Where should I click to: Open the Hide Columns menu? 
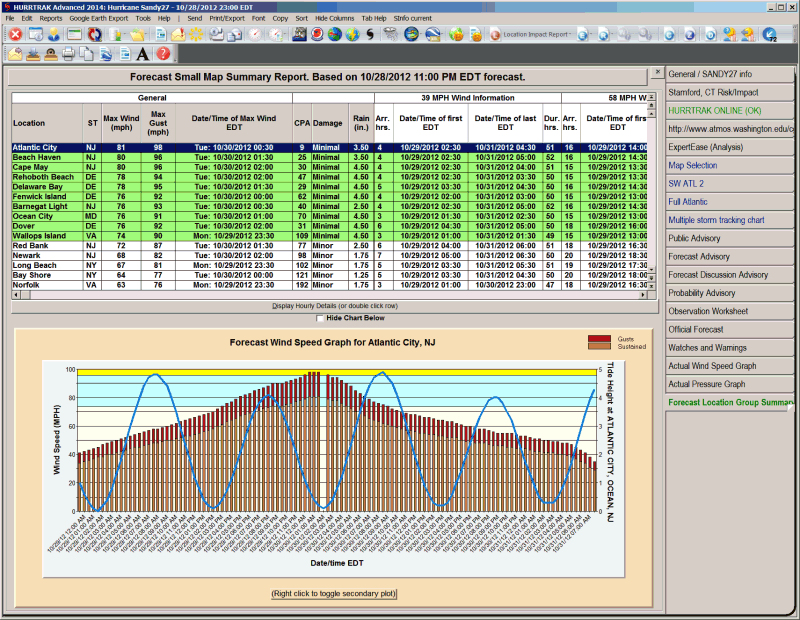(x=333, y=18)
